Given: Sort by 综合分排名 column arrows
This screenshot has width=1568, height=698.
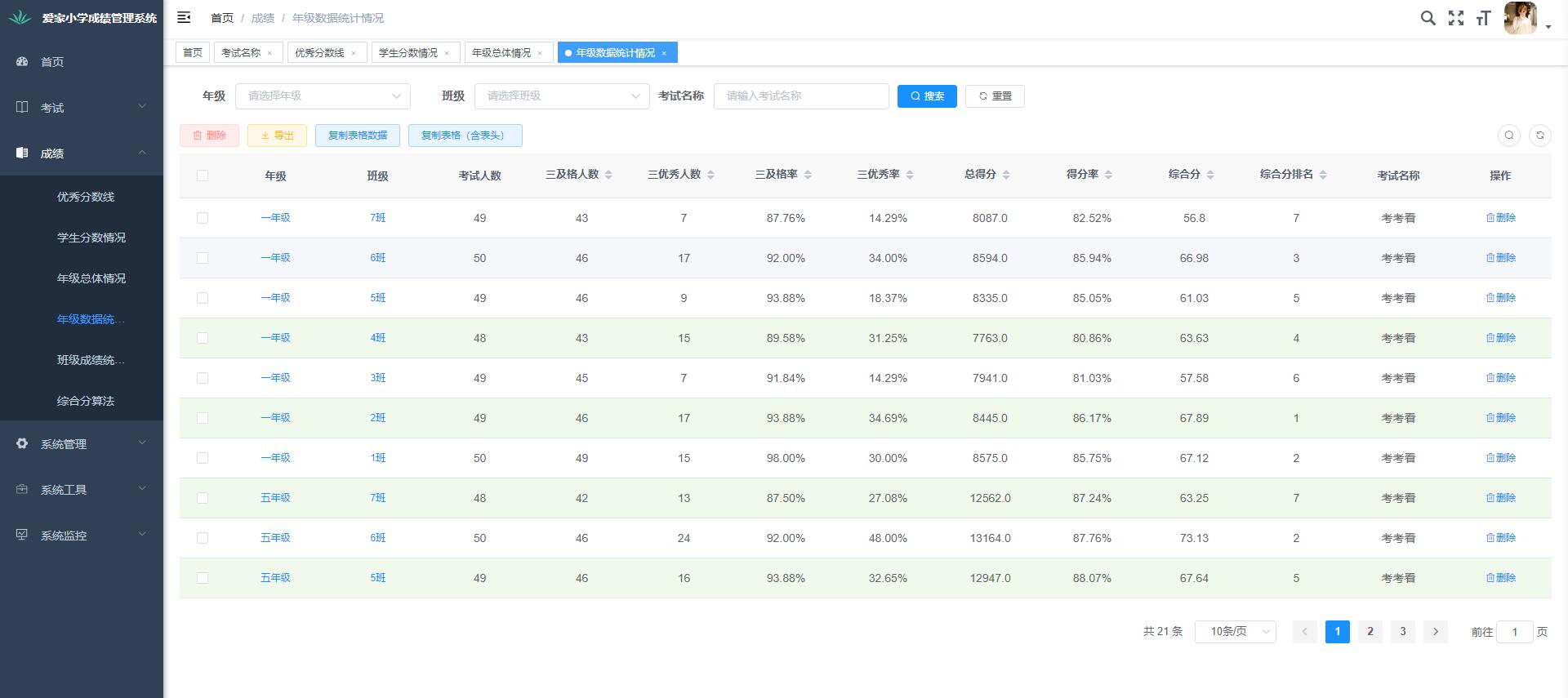Looking at the screenshot, I should tap(1322, 175).
